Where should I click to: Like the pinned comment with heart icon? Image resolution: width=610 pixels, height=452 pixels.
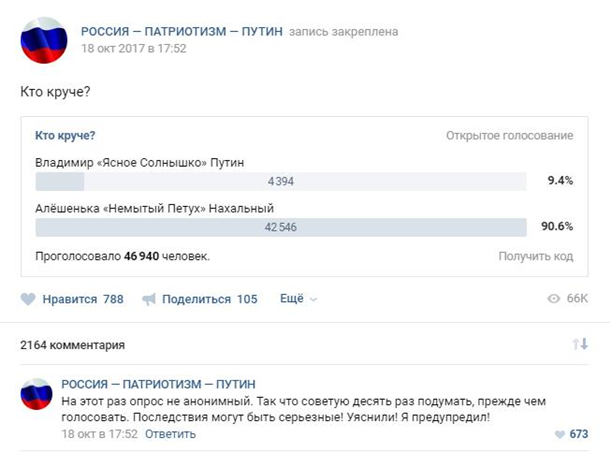[x=559, y=435]
